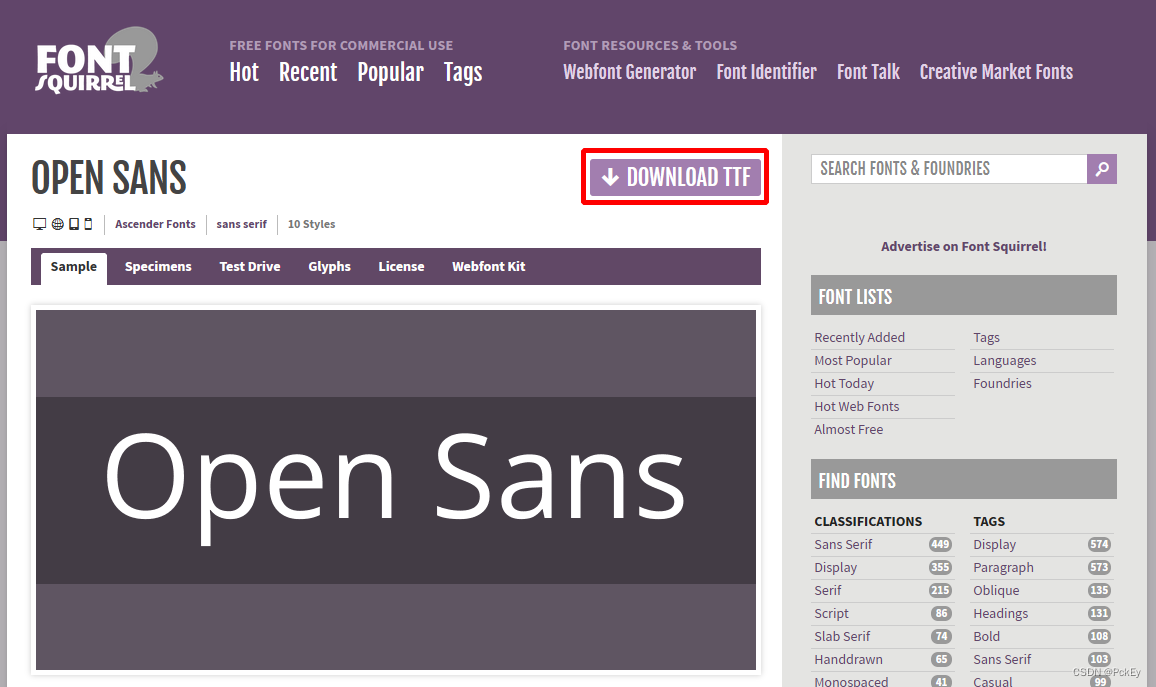The height and width of the screenshot is (687, 1156).
Task: Click the web globe icon under Open Sans
Action: pos(58,224)
